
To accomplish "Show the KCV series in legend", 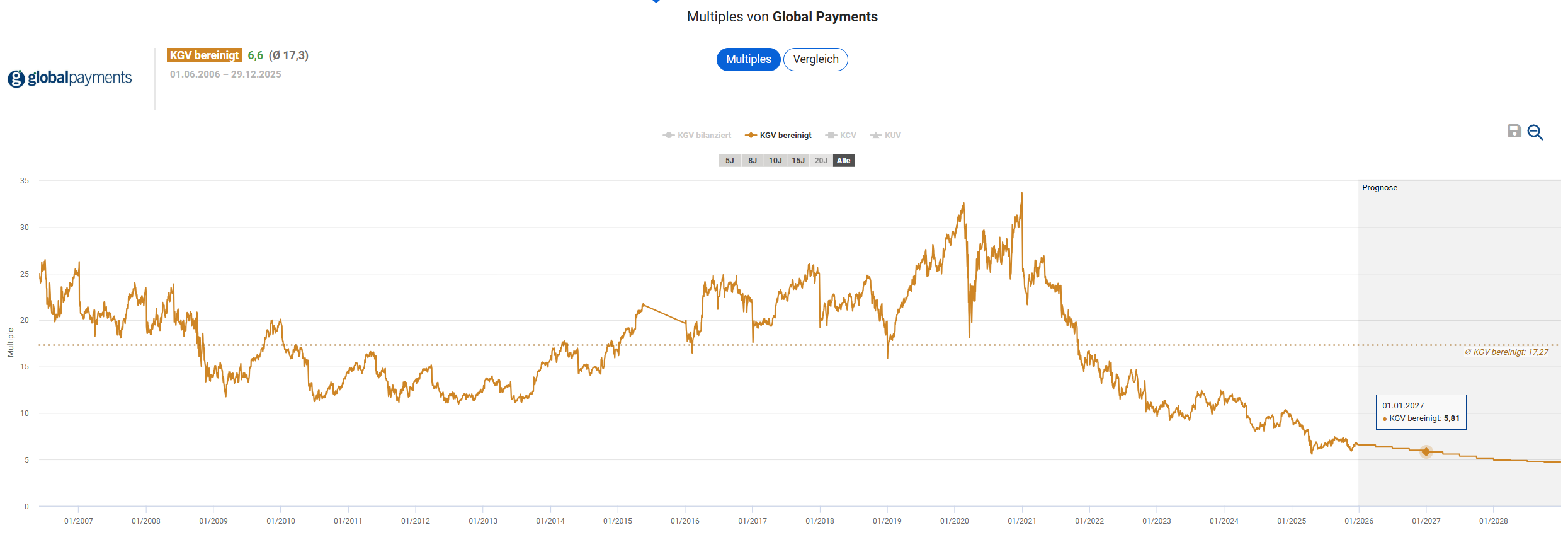I will point(841,135).
